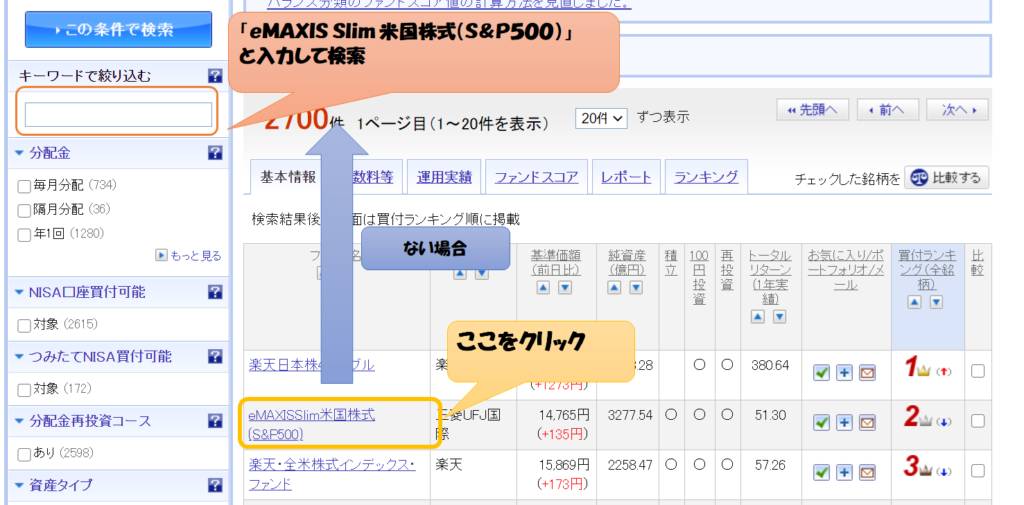The image size is (1024, 505).
Task: Sort 買付ランキング column ascending arrow
Action: point(915,302)
